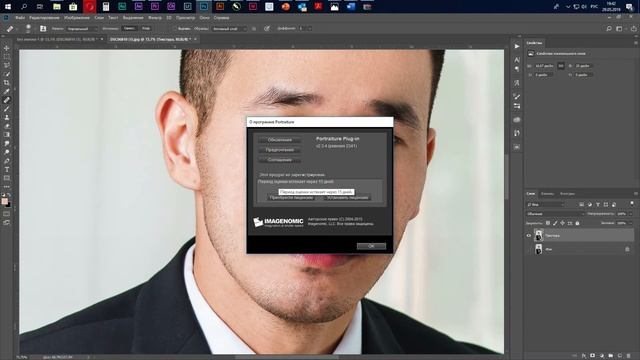
Task: Filter layers by type (T) icon
Action: point(598,204)
